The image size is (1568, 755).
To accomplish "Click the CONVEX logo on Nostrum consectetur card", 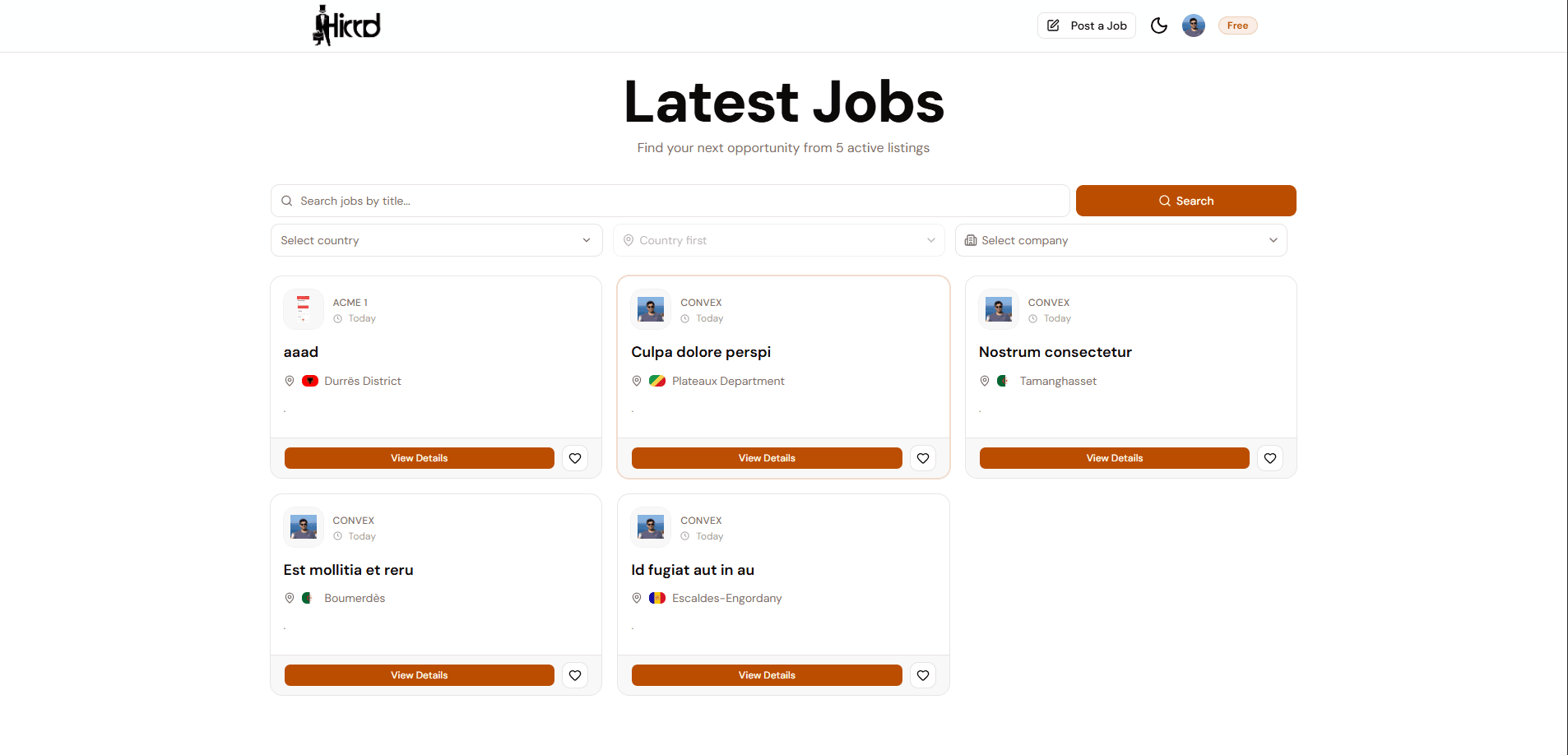I will [x=999, y=309].
